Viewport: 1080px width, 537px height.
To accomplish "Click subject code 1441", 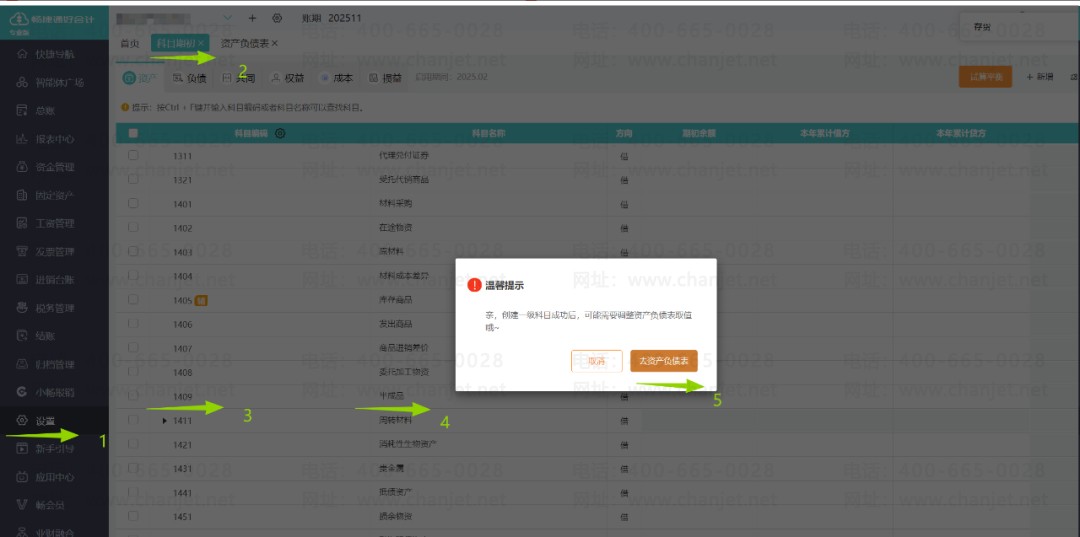I will [x=183, y=493].
